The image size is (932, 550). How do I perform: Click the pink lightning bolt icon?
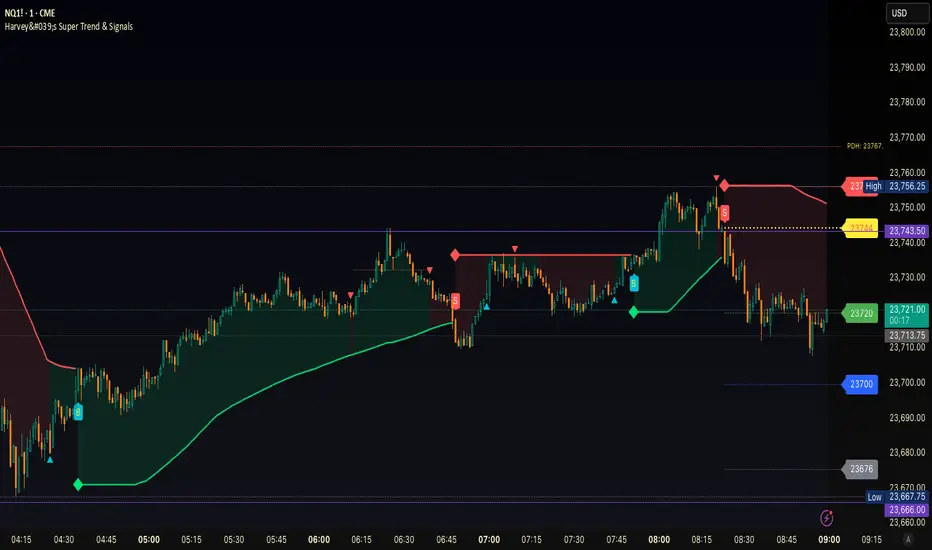(826, 518)
